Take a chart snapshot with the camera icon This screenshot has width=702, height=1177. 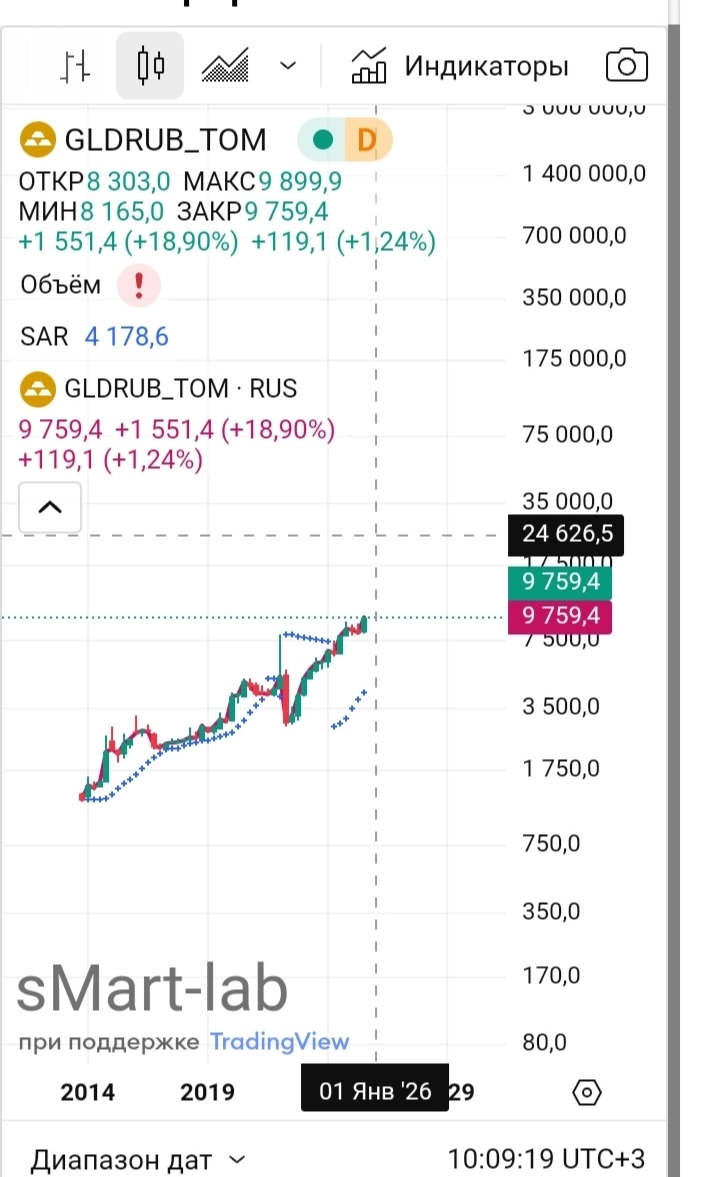(x=627, y=65)
